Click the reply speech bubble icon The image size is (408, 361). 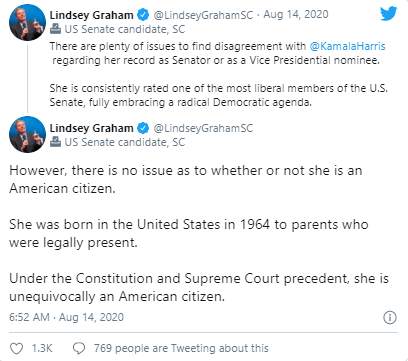pyautogui.click(x=79, y=349)
